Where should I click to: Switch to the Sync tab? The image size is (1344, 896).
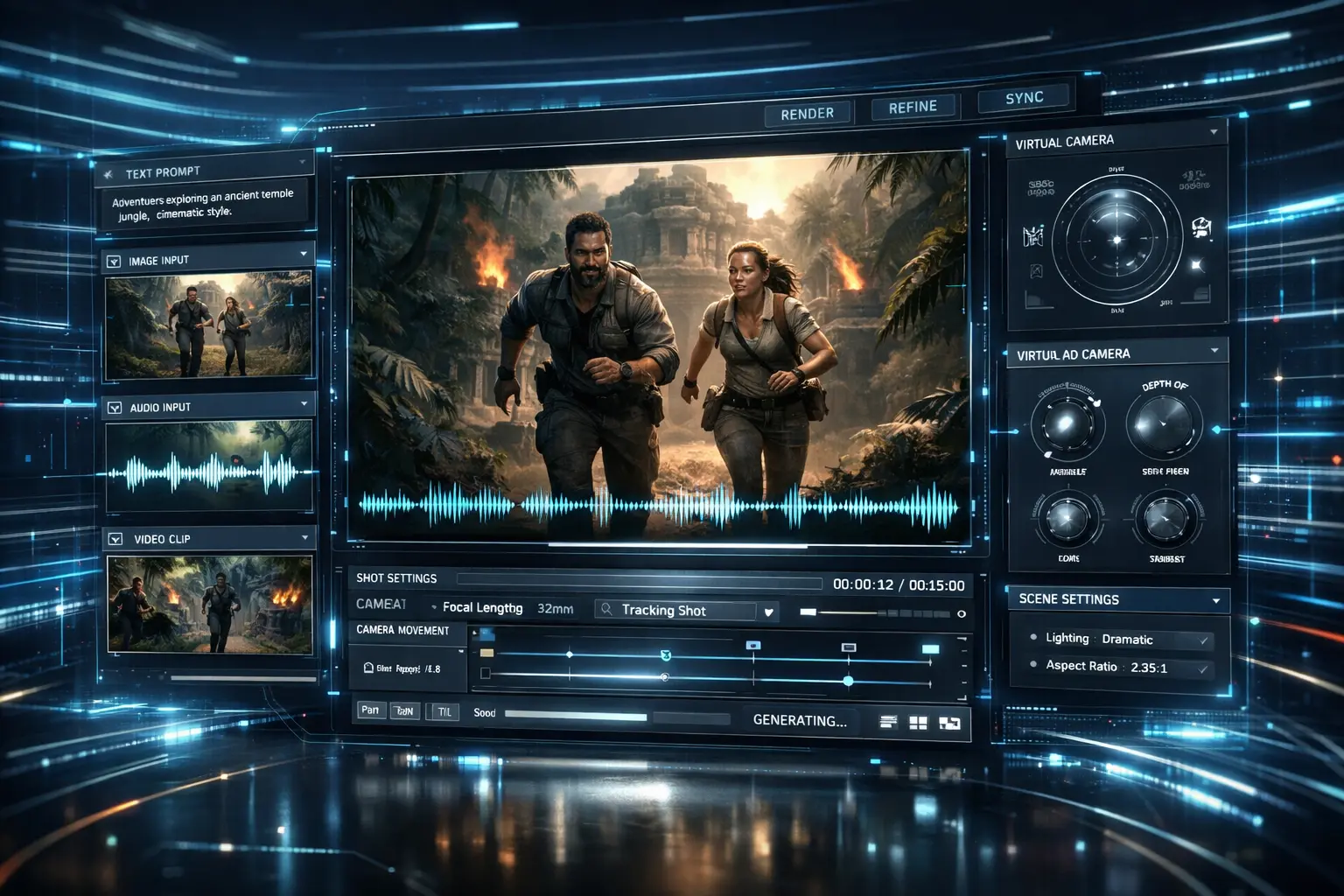point(1024,98)
